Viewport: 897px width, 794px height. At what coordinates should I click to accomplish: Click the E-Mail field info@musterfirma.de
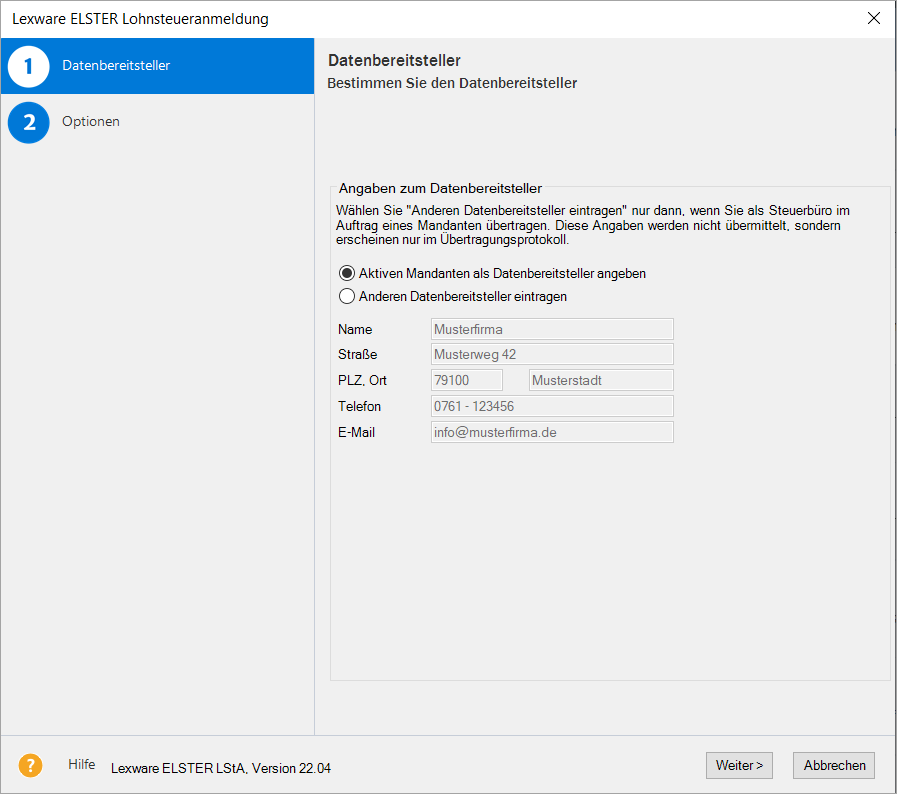pyautogui.click(x=552, y=432)
